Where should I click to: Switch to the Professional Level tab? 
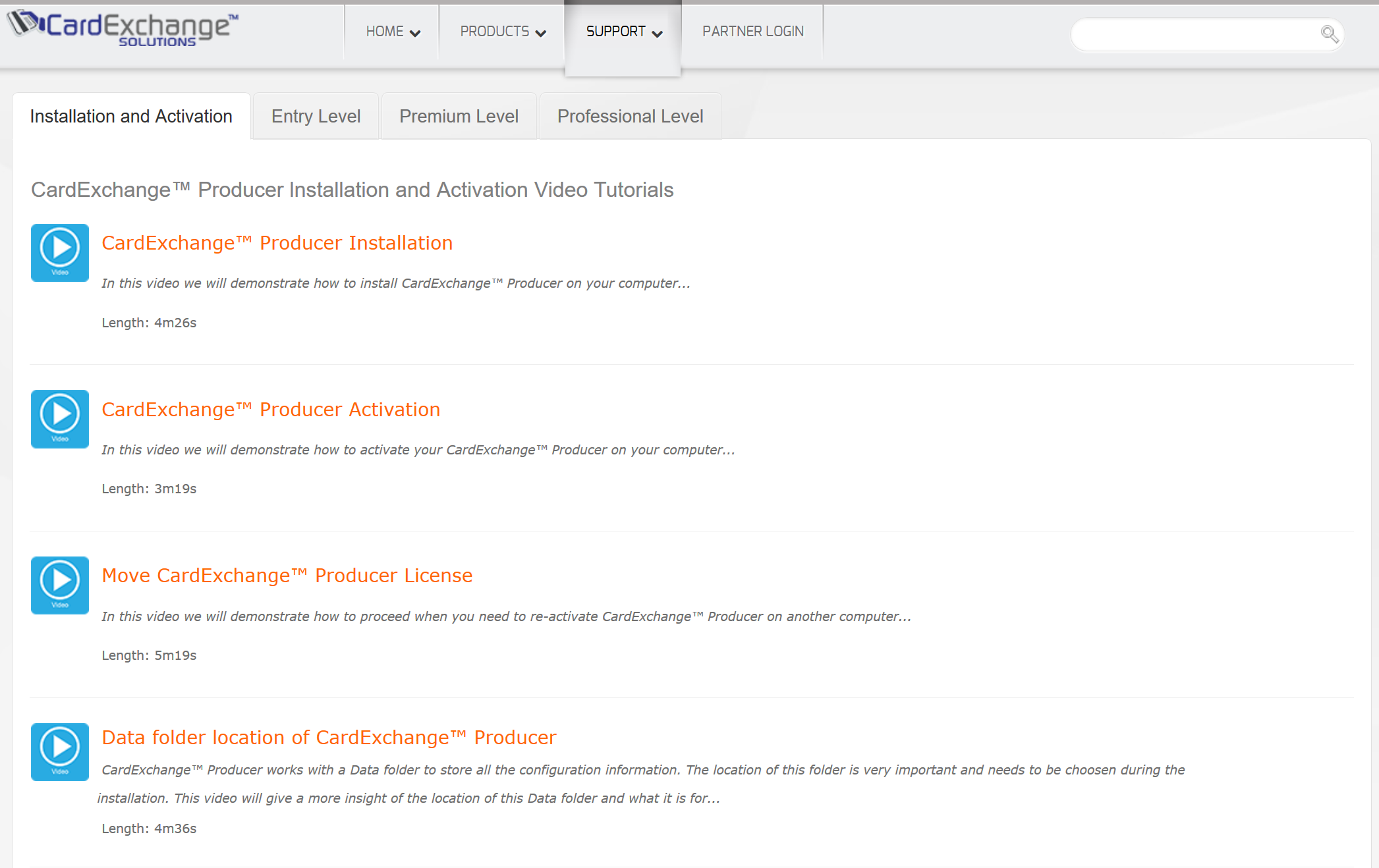tap(631, 117)
